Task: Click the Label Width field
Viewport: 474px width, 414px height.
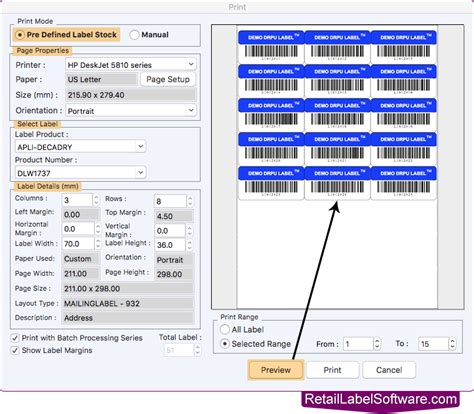Action: click(x=78, y=244)
